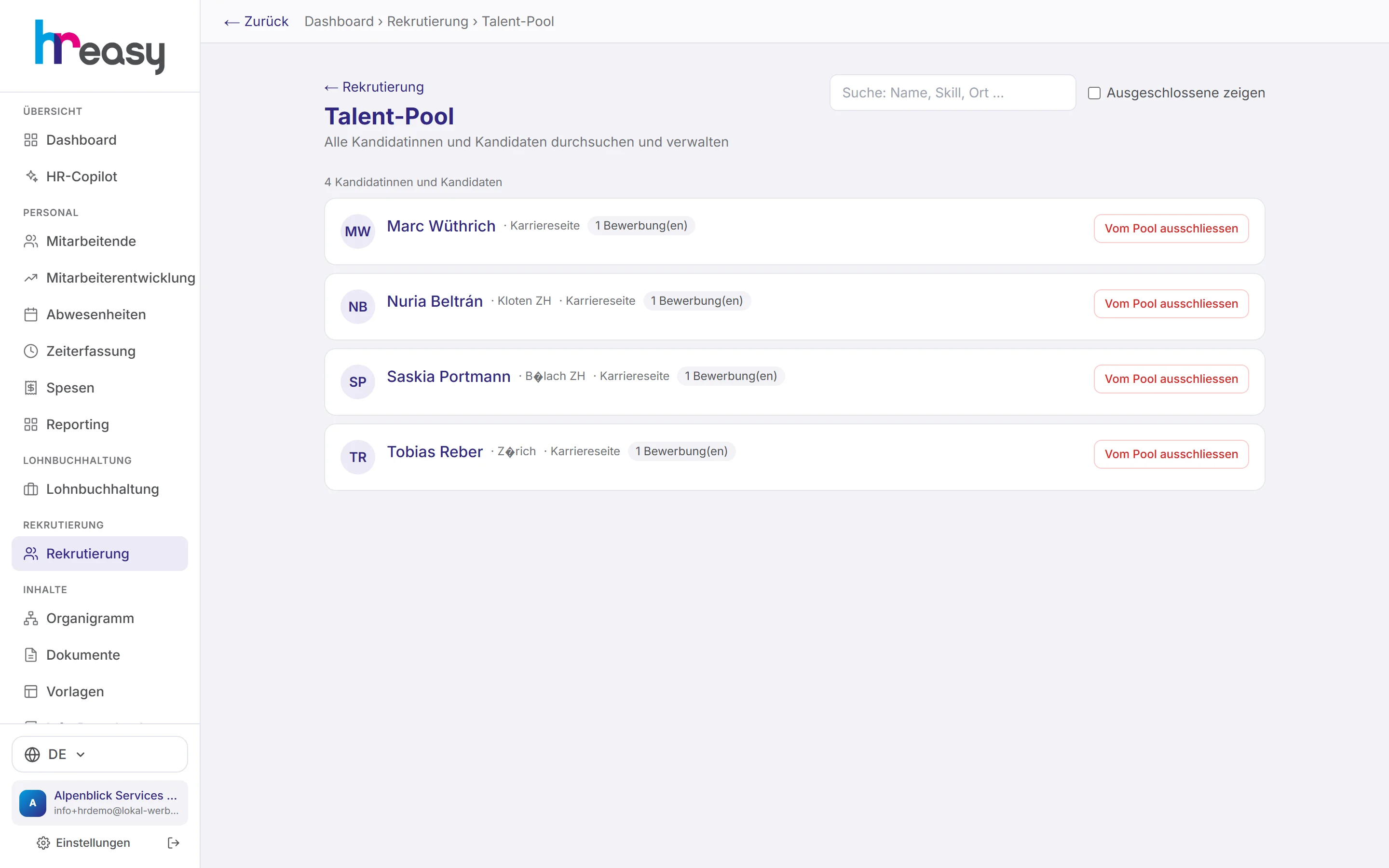Click the Organigramm hierarchy icon
Viewport: 1389px width, 868px height.
click(31, 618)
